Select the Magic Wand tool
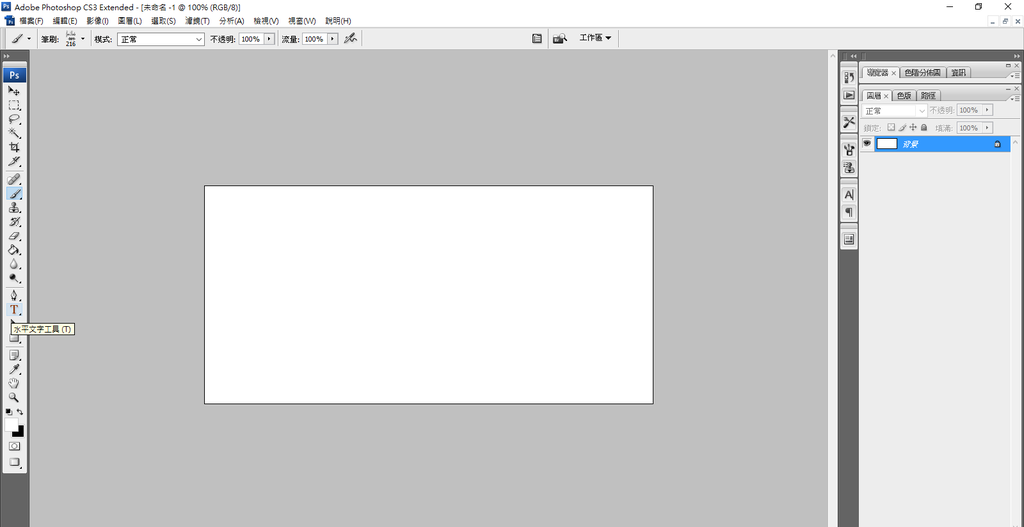The image size is (1024, 527). [14, 133]
